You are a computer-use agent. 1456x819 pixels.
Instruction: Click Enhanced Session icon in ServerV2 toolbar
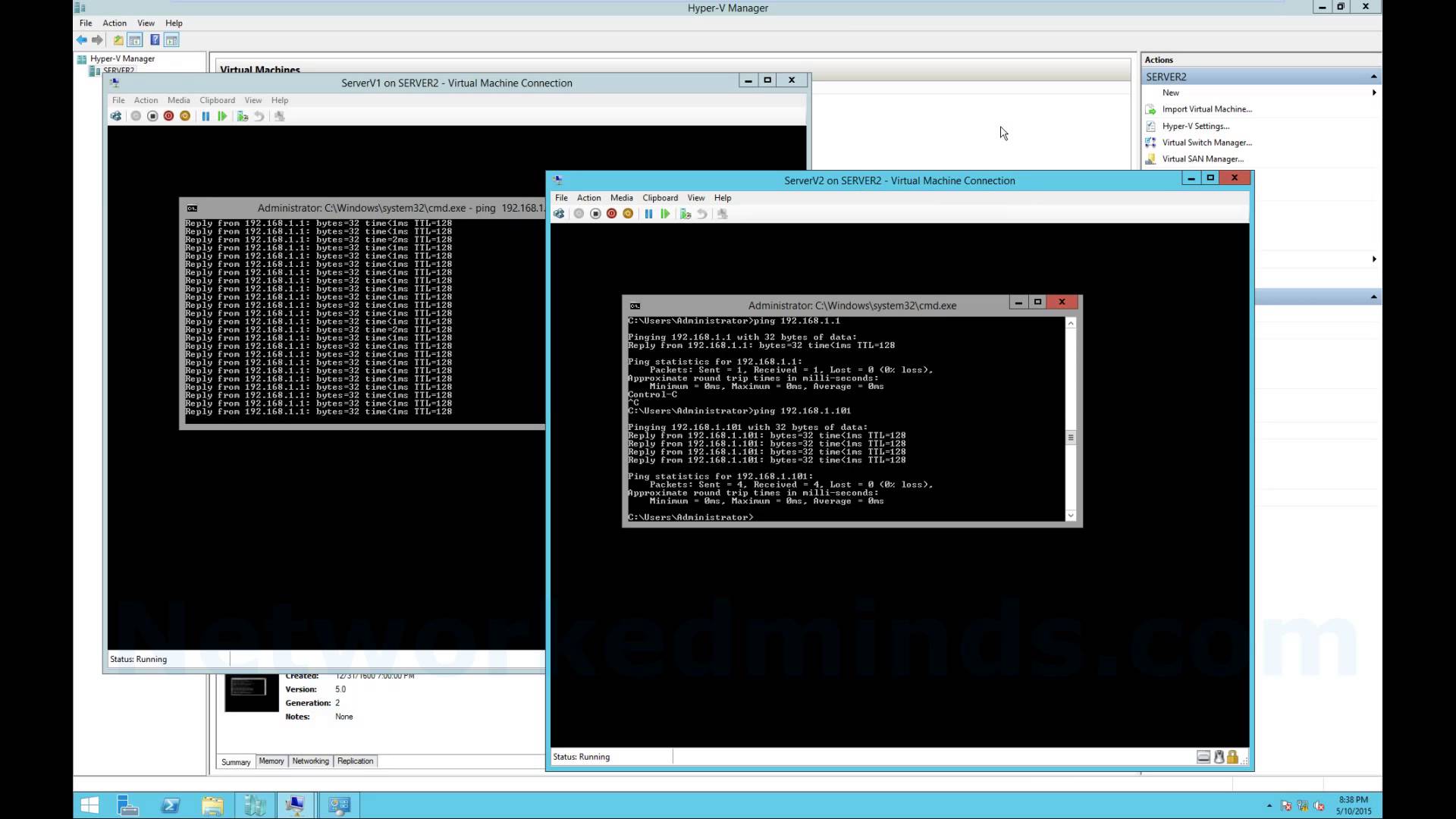tap(722, 214)
